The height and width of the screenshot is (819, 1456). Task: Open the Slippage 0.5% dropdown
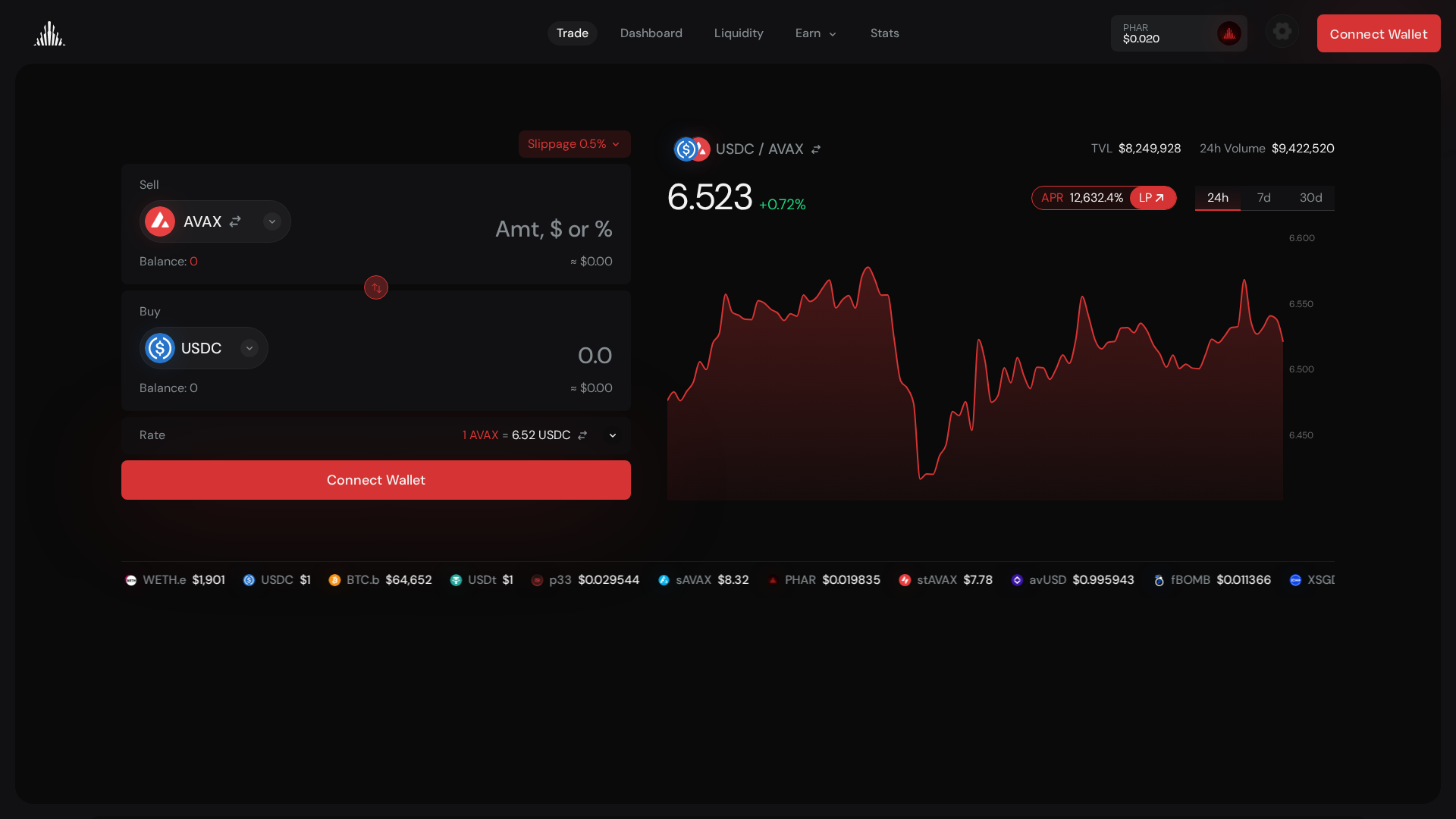pos(575,144)
